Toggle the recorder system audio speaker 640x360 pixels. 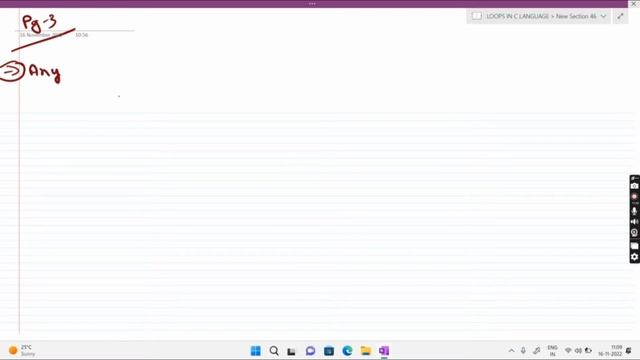[634, 222]
